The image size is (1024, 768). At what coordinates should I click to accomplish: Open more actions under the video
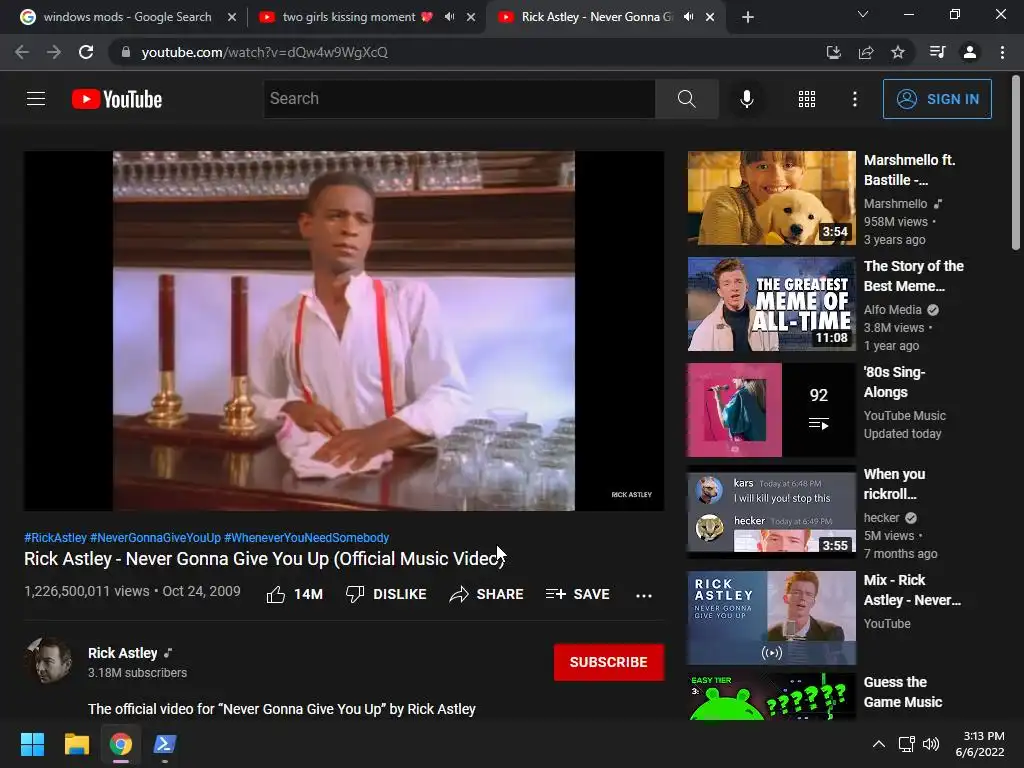pos(644,595)
